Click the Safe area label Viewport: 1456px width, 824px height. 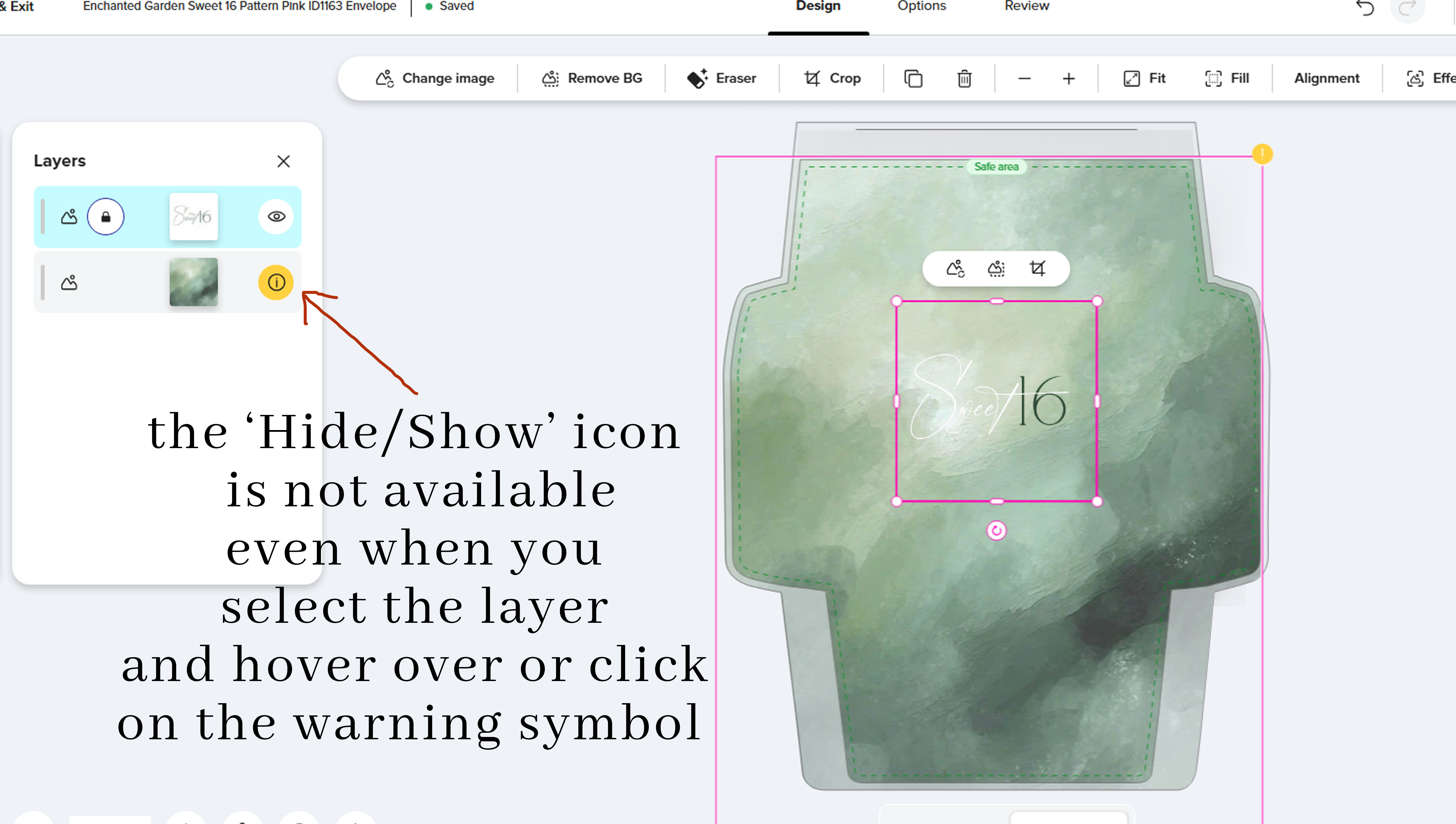996,167
